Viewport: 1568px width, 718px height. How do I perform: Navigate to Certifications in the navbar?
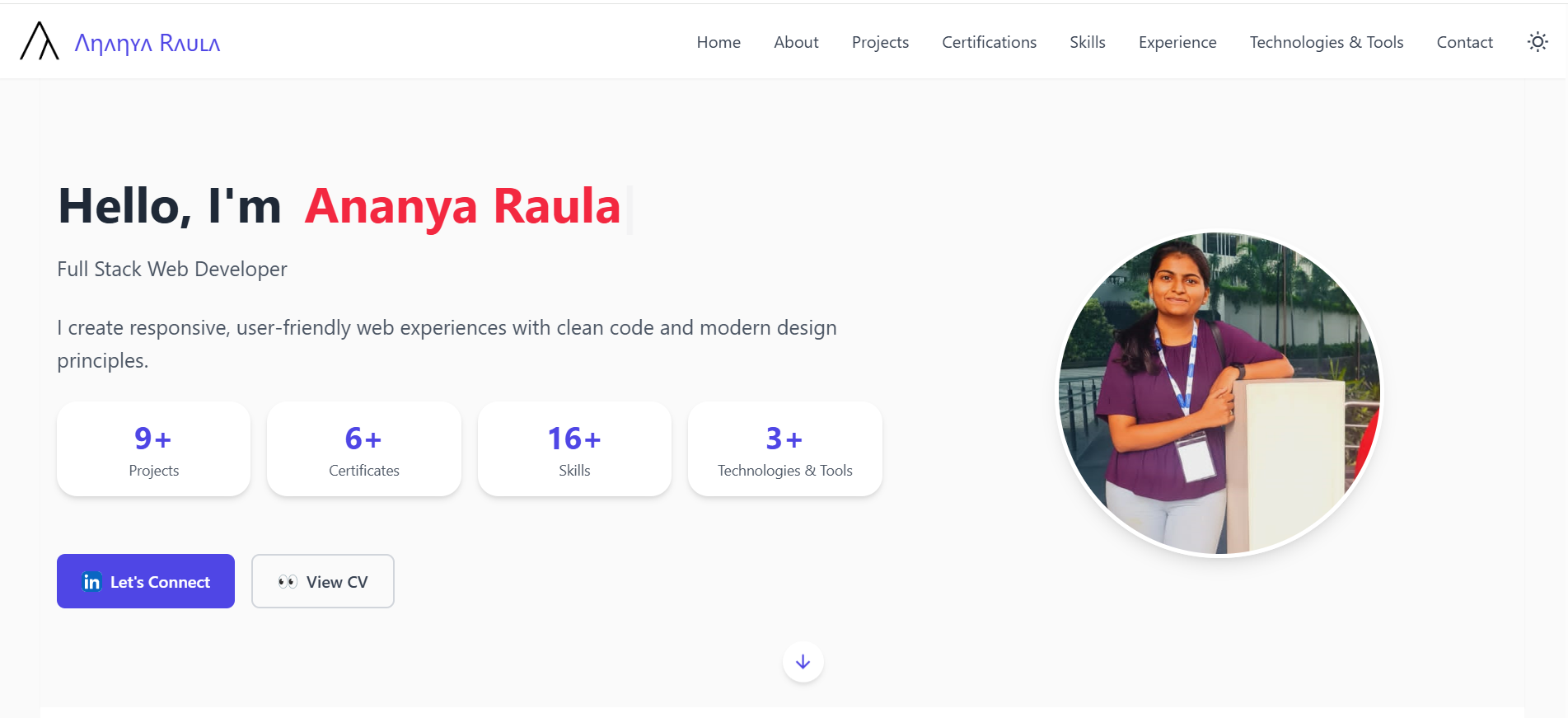989,42
